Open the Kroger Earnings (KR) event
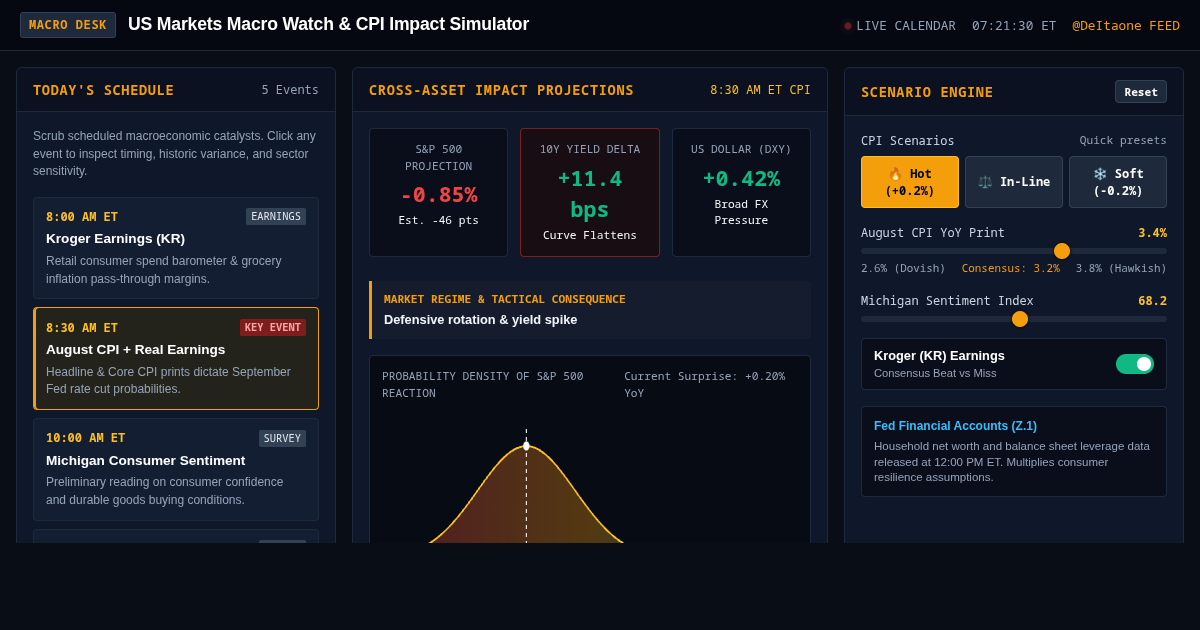Screen dimensions: 1200x630 point(176,248)
